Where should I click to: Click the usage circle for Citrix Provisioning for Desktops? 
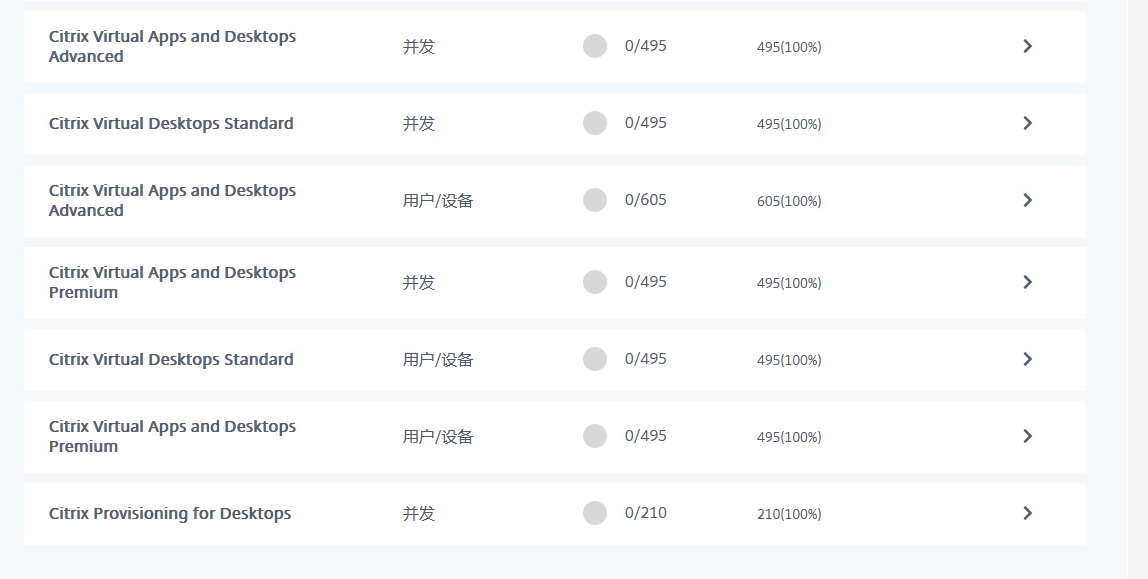[595, 513]
